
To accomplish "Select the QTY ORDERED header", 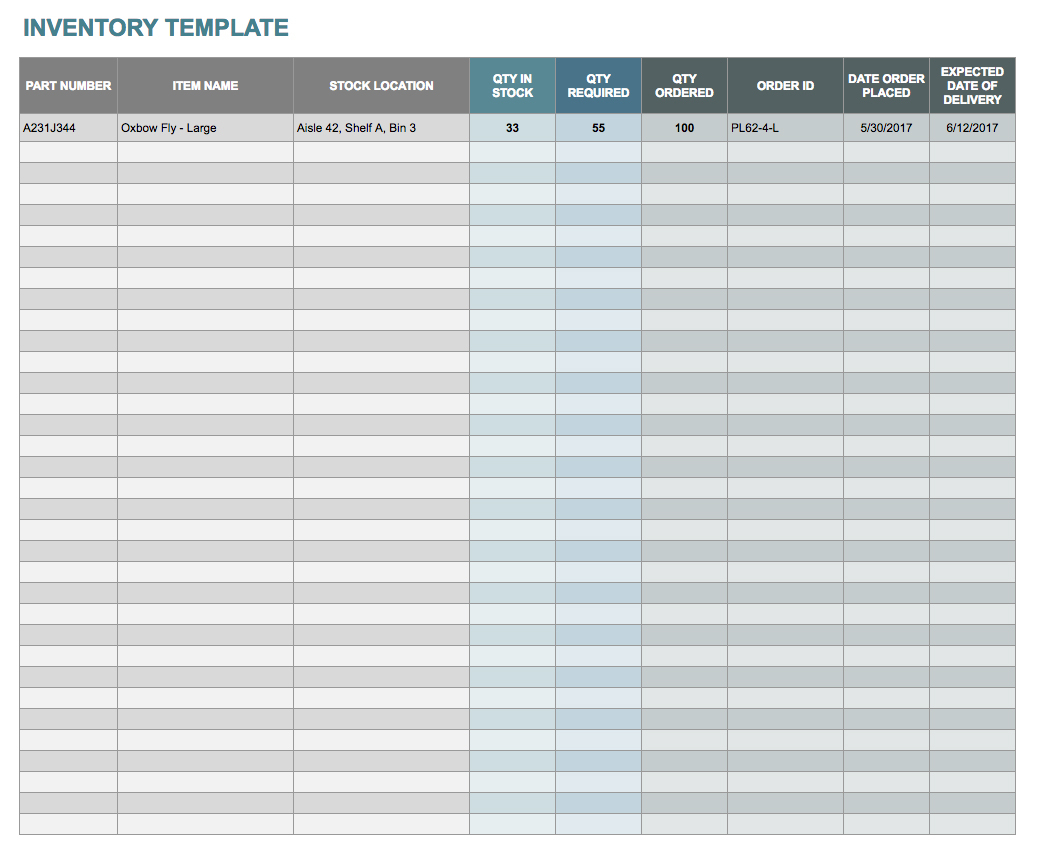I will tap(684, 85).
